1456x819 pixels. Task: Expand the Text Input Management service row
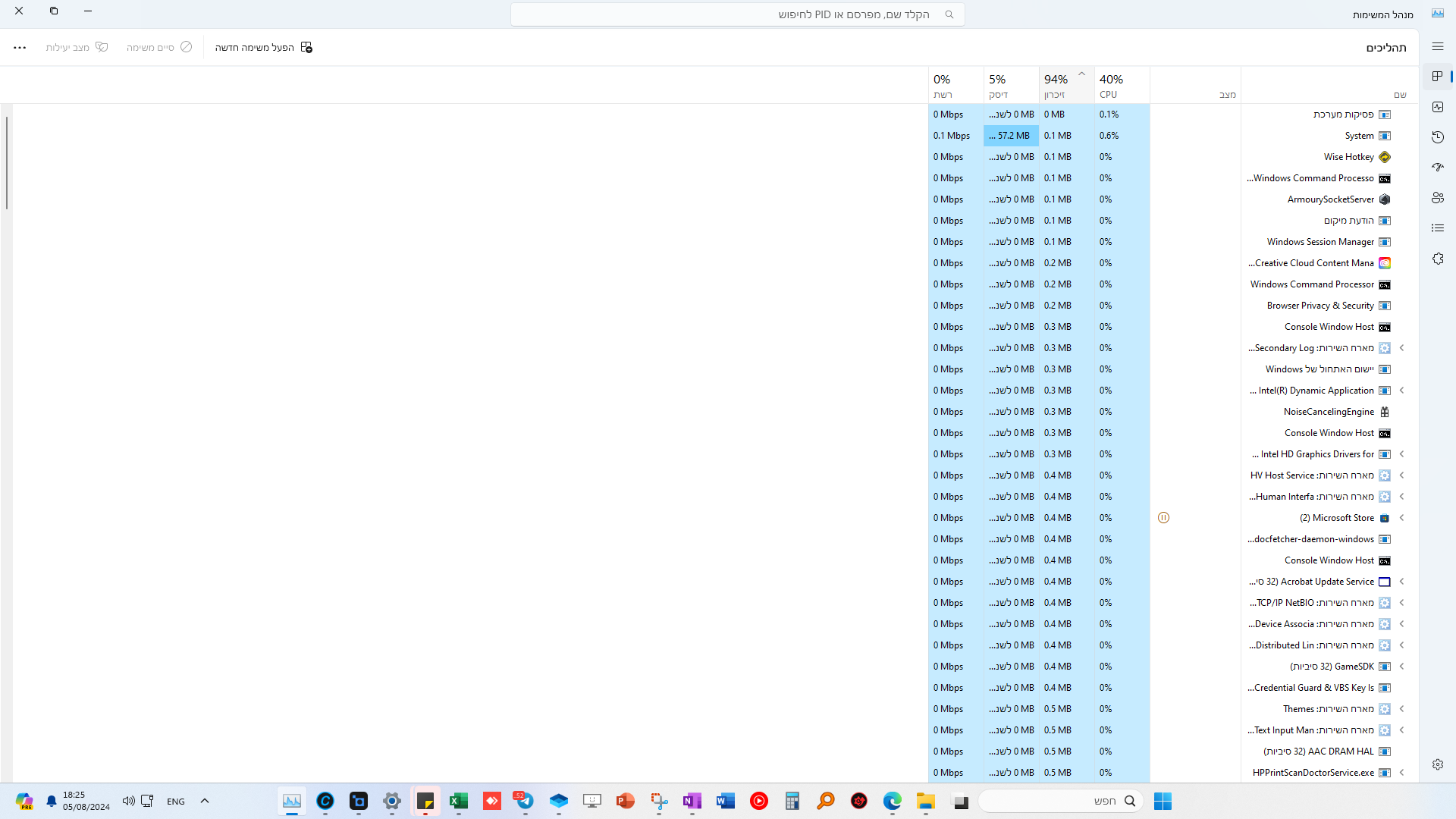click(x=1402, y=730)
